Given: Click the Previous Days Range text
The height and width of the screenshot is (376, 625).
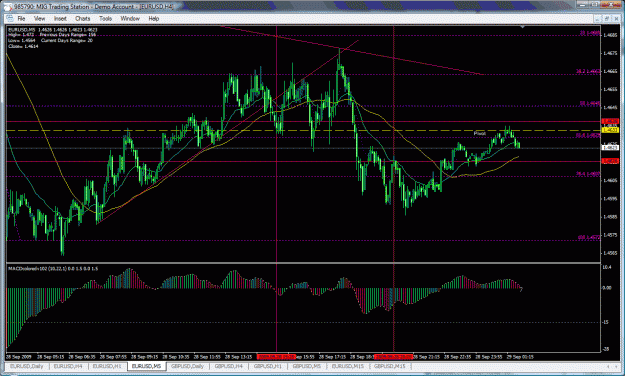Looking at the screenshot, I should pyautogui.click(x=68, y=35).
